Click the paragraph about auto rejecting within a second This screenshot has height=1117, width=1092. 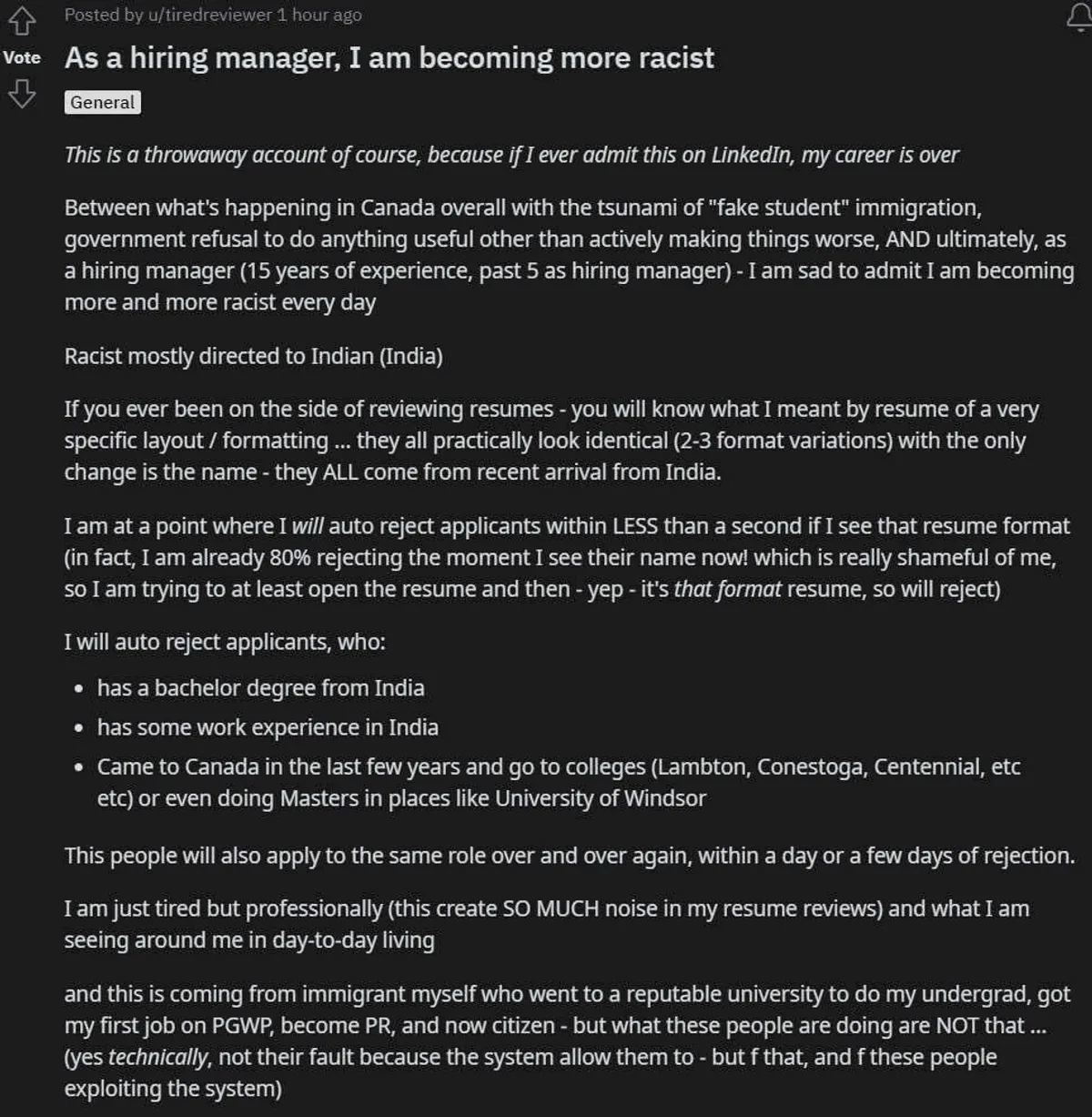coord(564,557)
